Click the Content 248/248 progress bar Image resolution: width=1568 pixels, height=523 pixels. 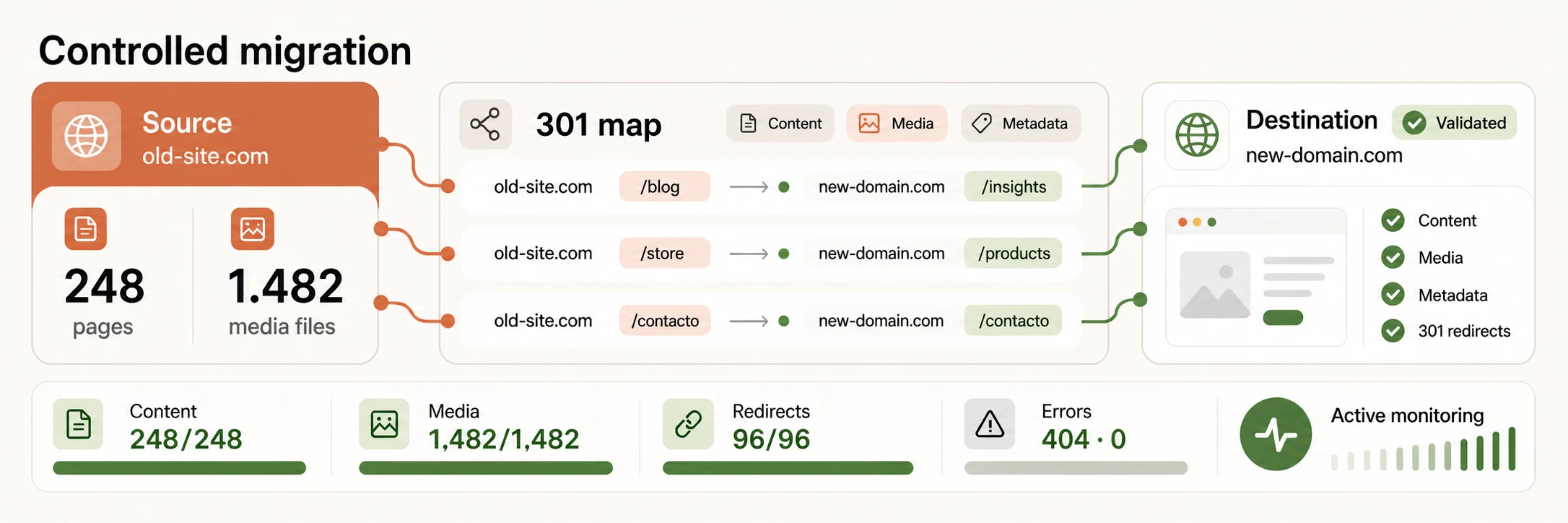tap(180, 468)
